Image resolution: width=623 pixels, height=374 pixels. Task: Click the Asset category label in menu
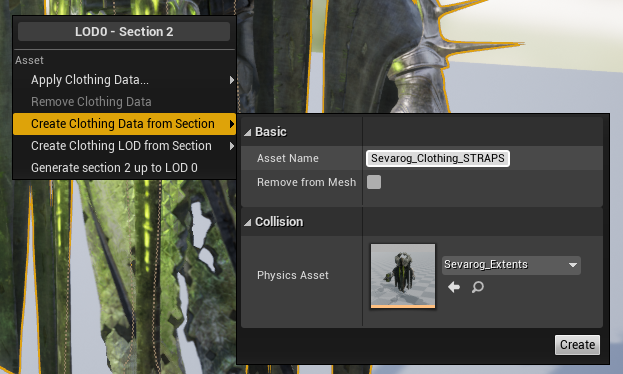pos(29,60)
